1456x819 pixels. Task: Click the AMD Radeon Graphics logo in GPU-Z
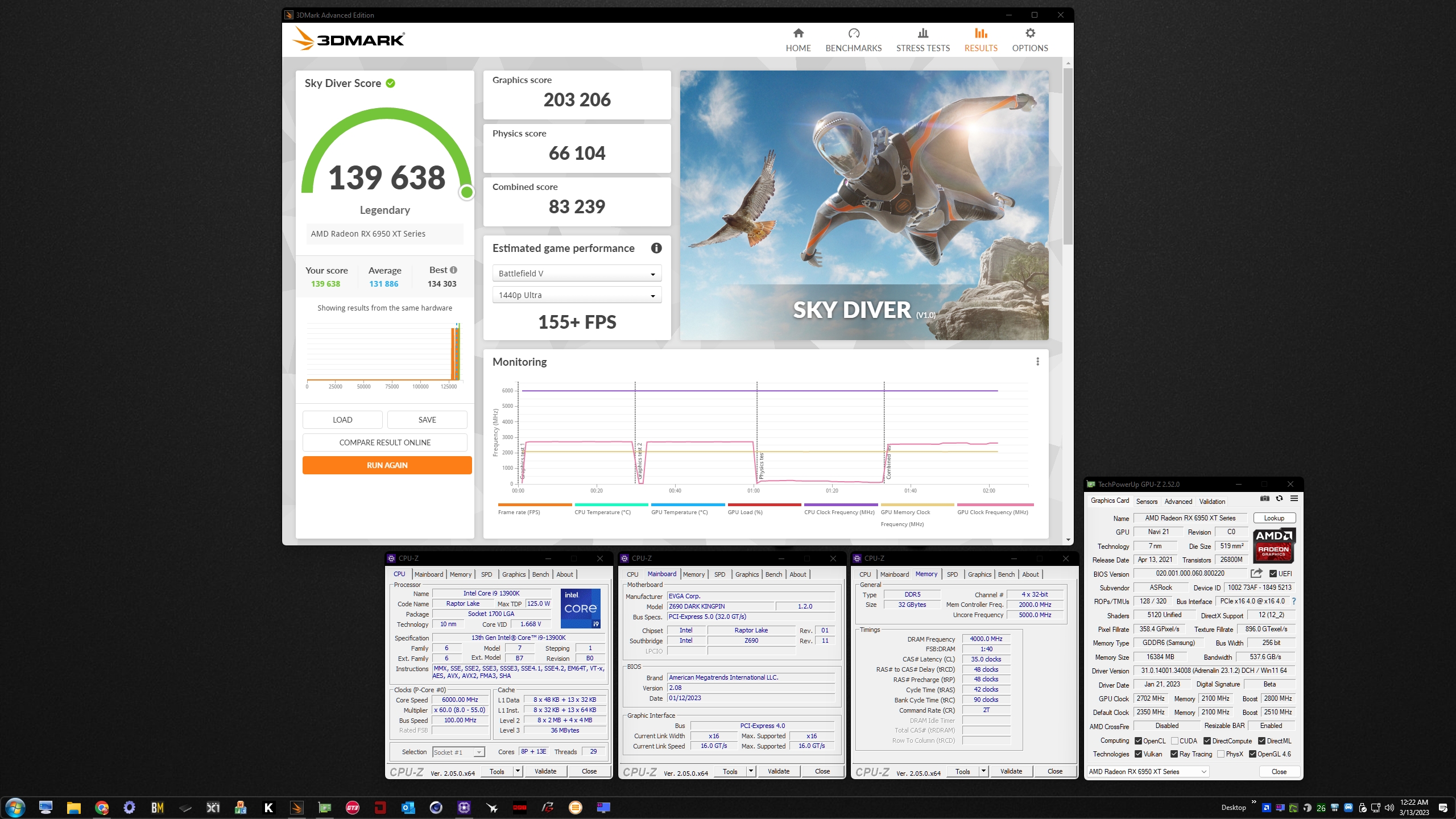[1273, 545]
